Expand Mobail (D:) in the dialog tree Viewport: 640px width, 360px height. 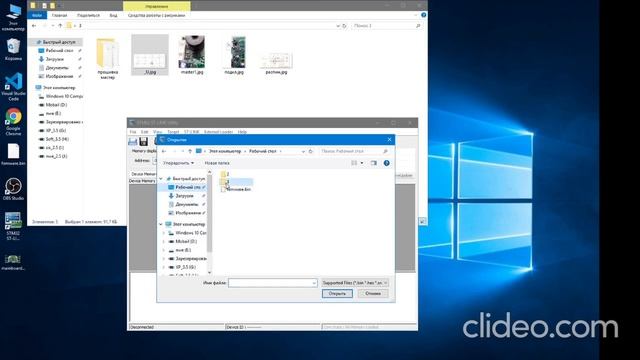point(164,241)
